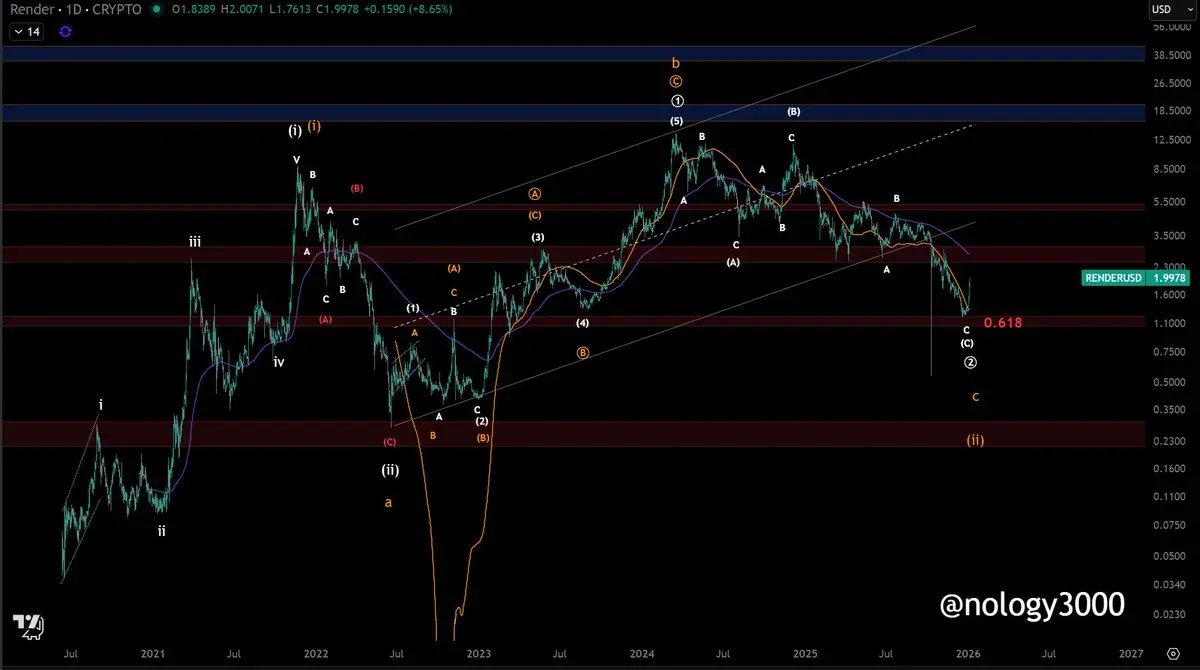Select the white wave label (5)
Image resolution: width=1200 pixels, height=670 pixels.
(x=677, y=121)
